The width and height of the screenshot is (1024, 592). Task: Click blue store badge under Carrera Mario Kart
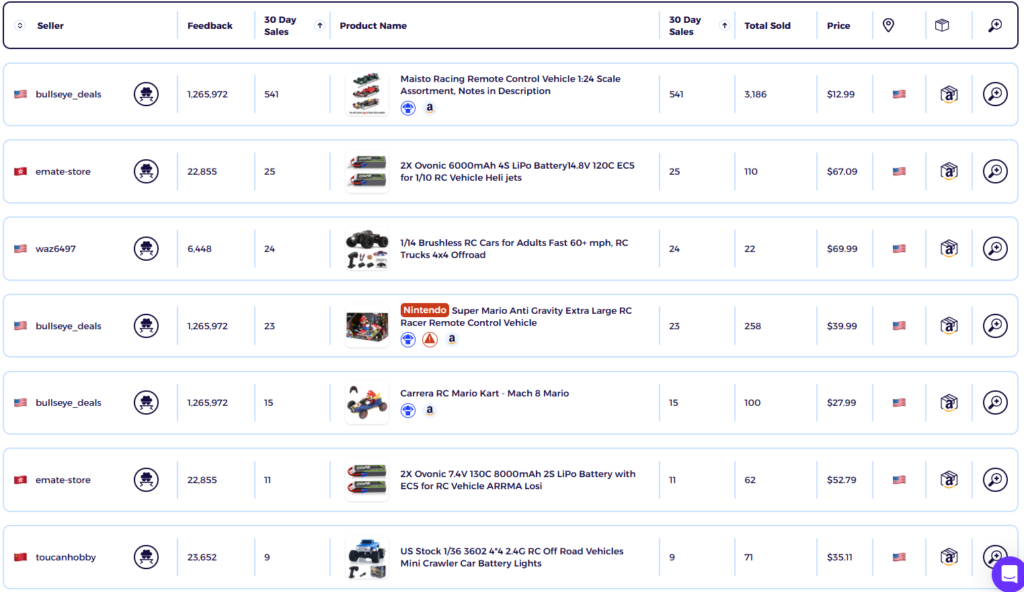[x=408, y=410]
